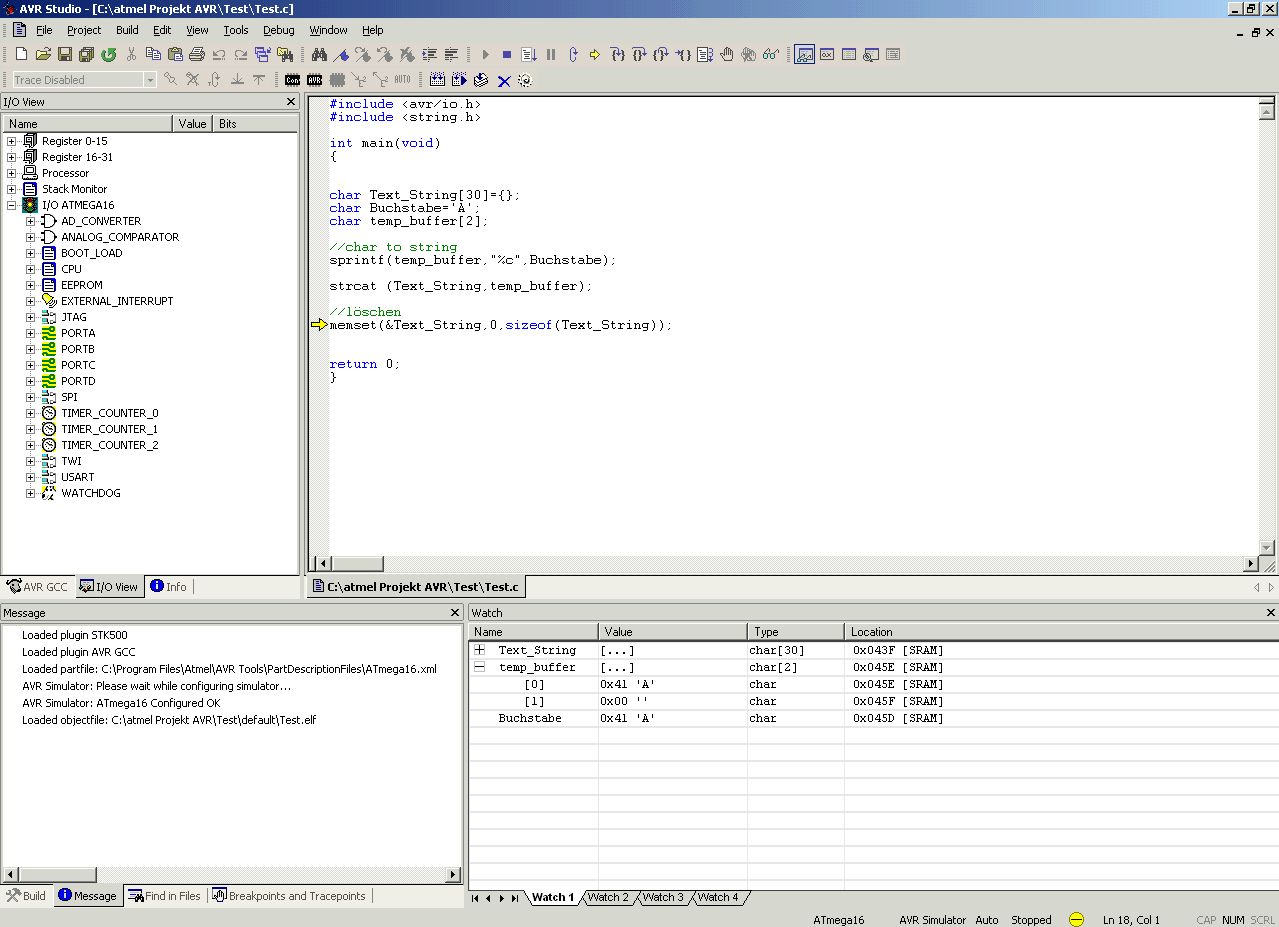Viewport: 1279px width, 927px height.
Task: Click the Show Next Statement yellow arrow
Action: click(x=594, y=54)
